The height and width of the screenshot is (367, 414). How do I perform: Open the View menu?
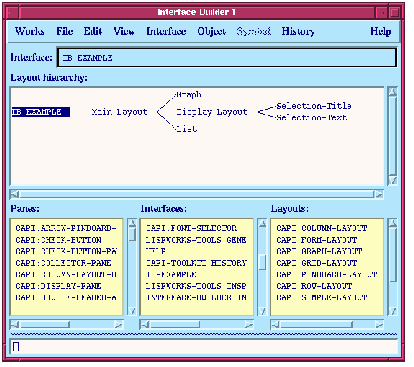click(x=124, y=31)
